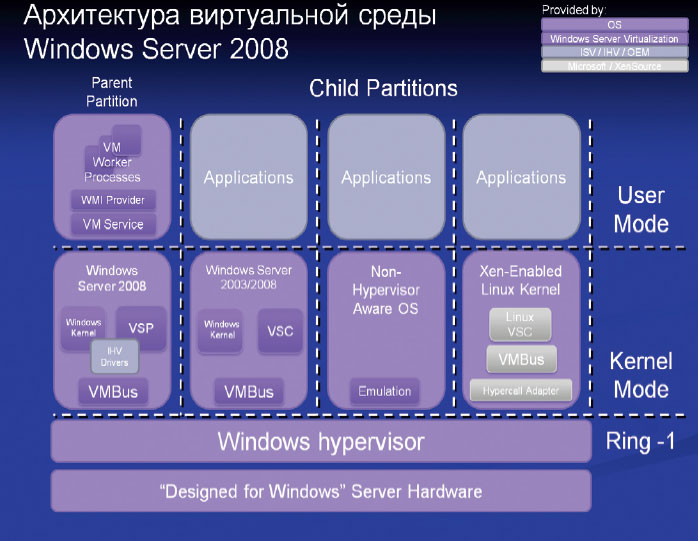Select the "Designed for Windows" Server Hardware bar
Screen dimensions: 698x541
[x=320, y=491]
